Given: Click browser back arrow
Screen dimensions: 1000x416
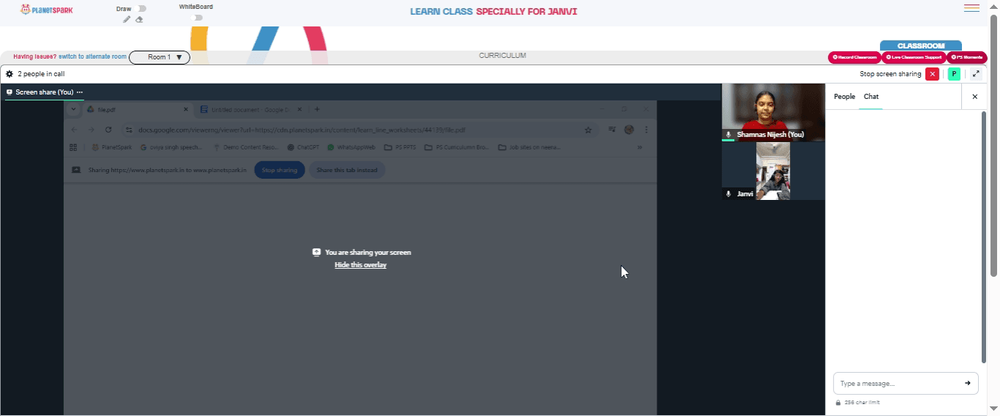Looking at the screenshot, I should point(74,130).
